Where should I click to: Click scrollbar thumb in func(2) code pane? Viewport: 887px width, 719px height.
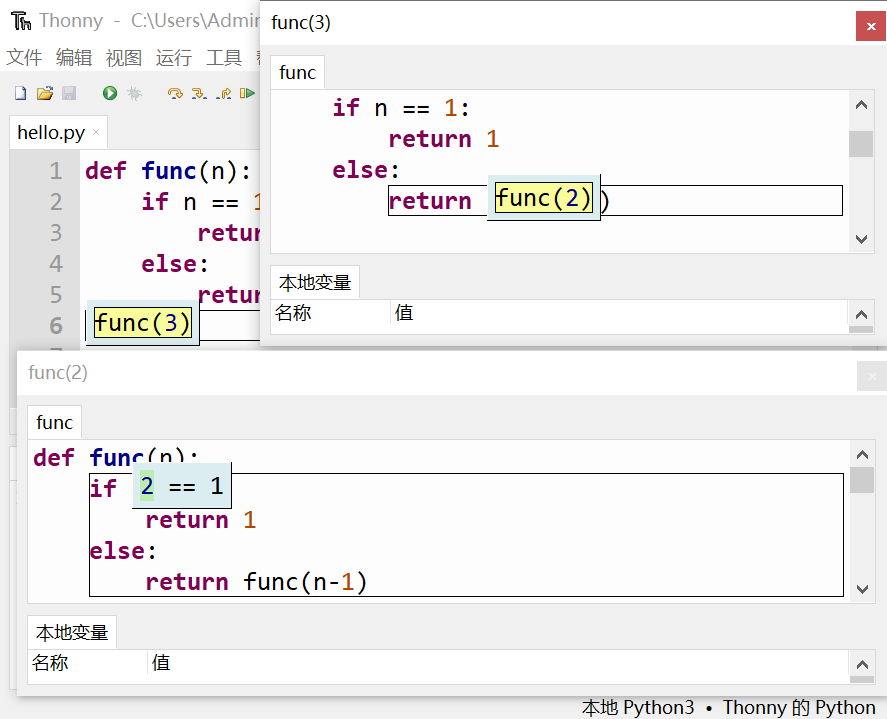point(862,480)
